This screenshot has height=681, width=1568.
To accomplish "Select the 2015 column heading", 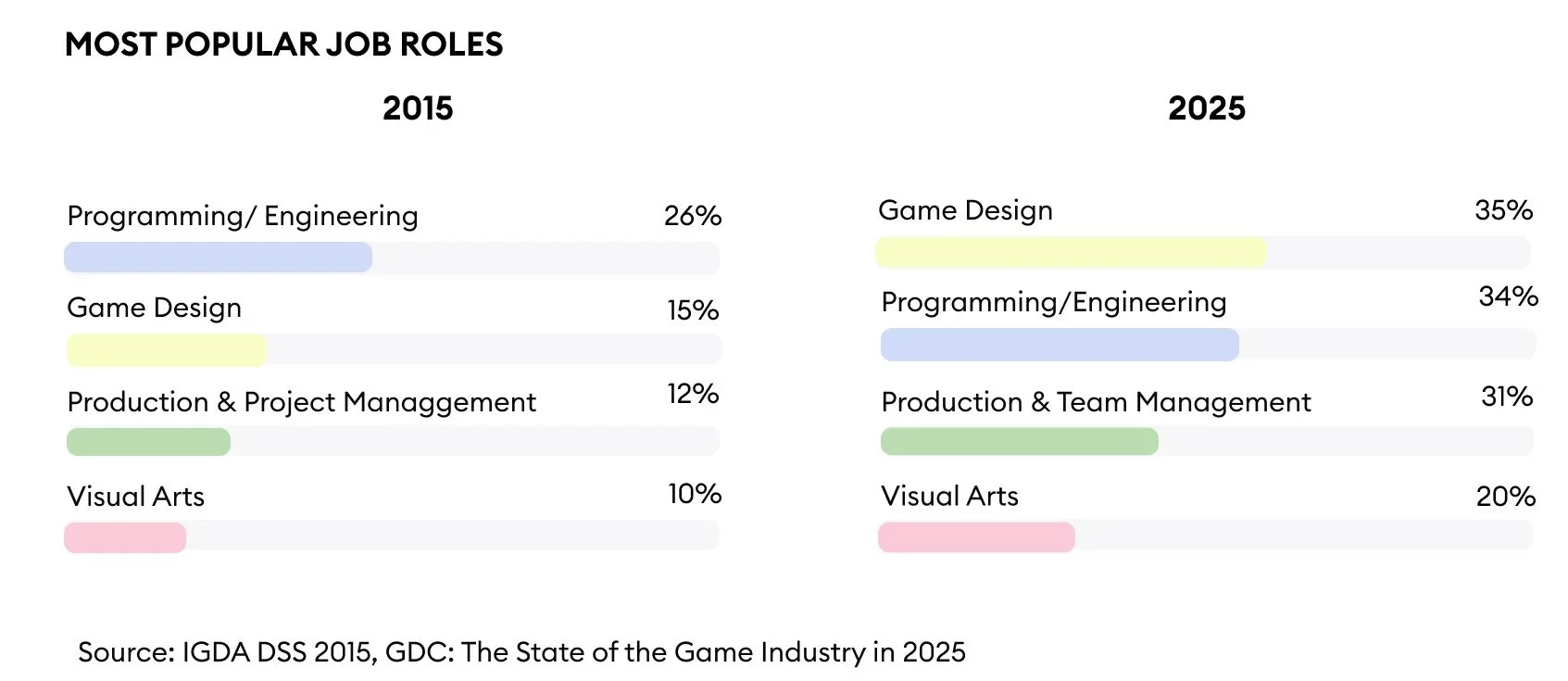I will pyautogui.click(x=418, y=108).
